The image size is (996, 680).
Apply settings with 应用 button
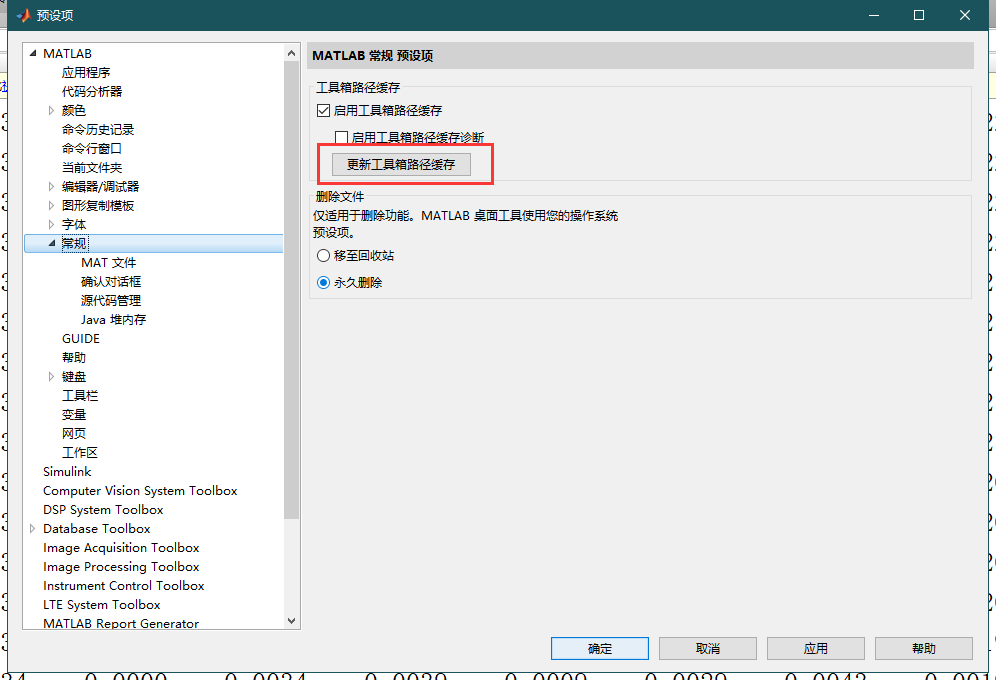pyautogui.click(x=816, y=648)
